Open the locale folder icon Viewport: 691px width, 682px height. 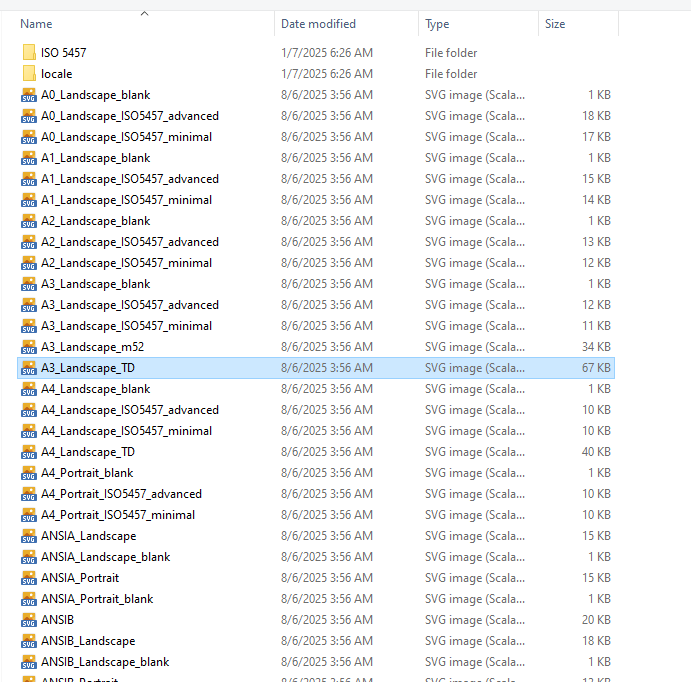29,74
